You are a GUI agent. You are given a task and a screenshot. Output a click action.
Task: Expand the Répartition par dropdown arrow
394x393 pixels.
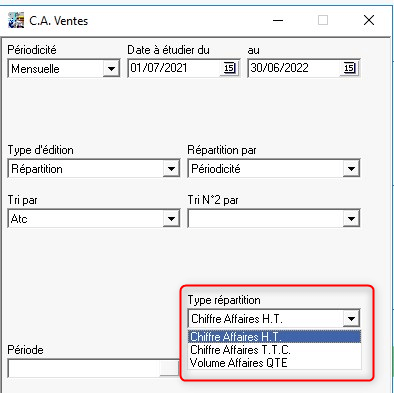pyautogui.click(x=351, y=169)
